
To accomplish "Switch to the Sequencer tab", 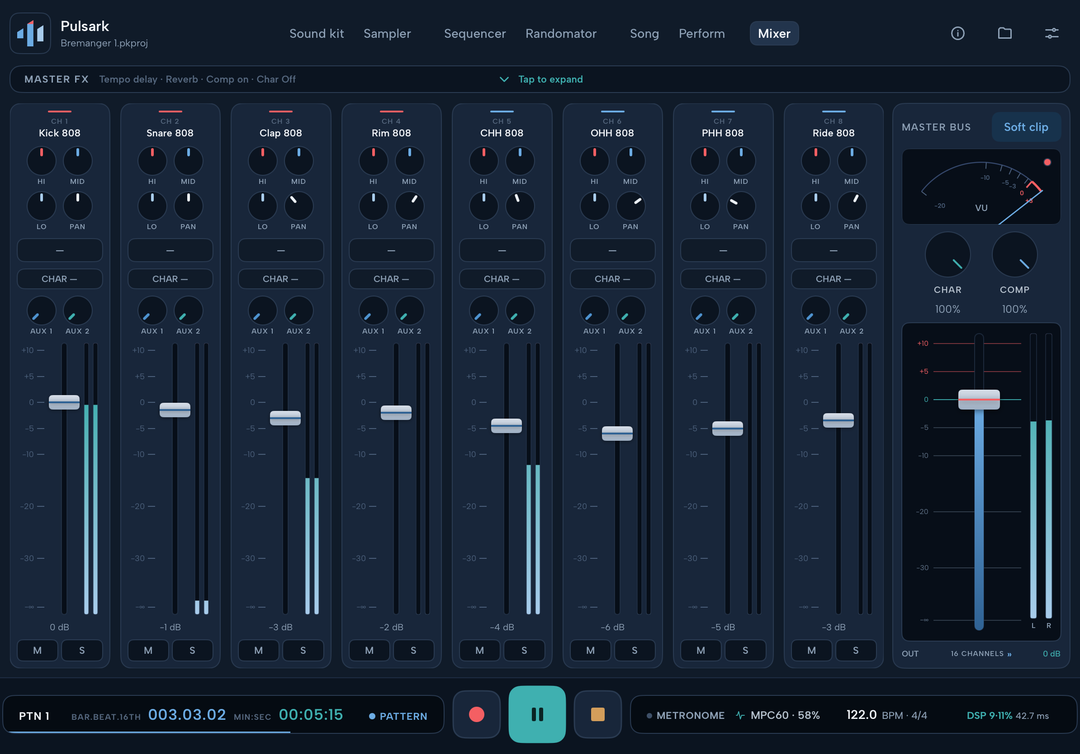I will tap(475, 33).
